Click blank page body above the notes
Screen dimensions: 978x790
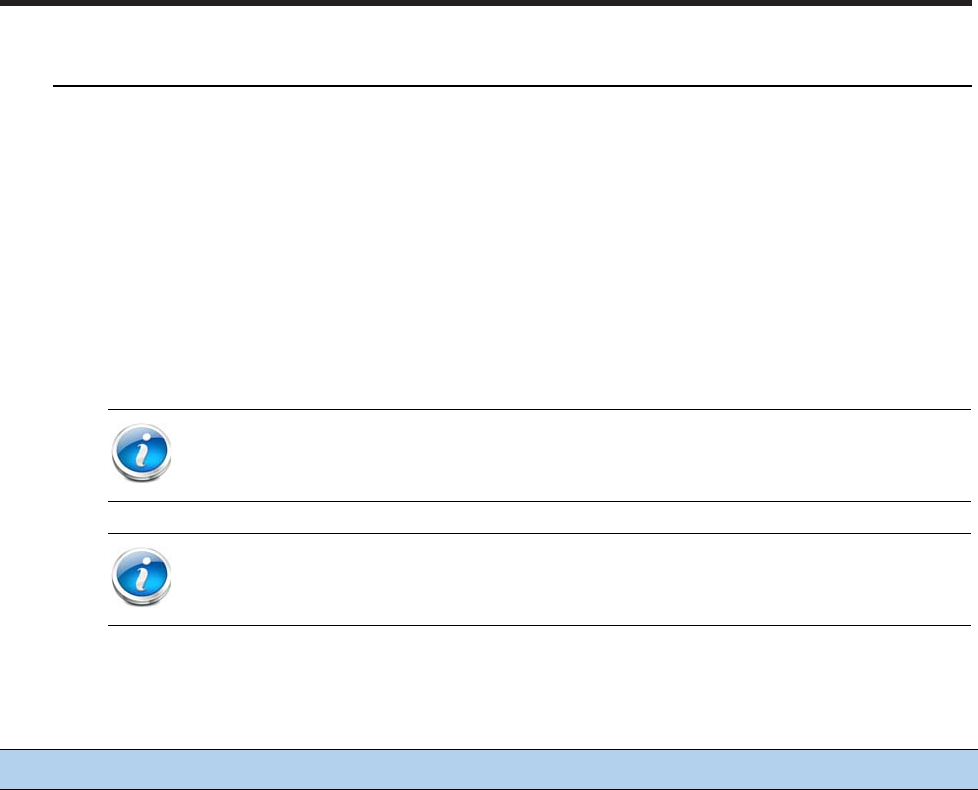[512, 248]
